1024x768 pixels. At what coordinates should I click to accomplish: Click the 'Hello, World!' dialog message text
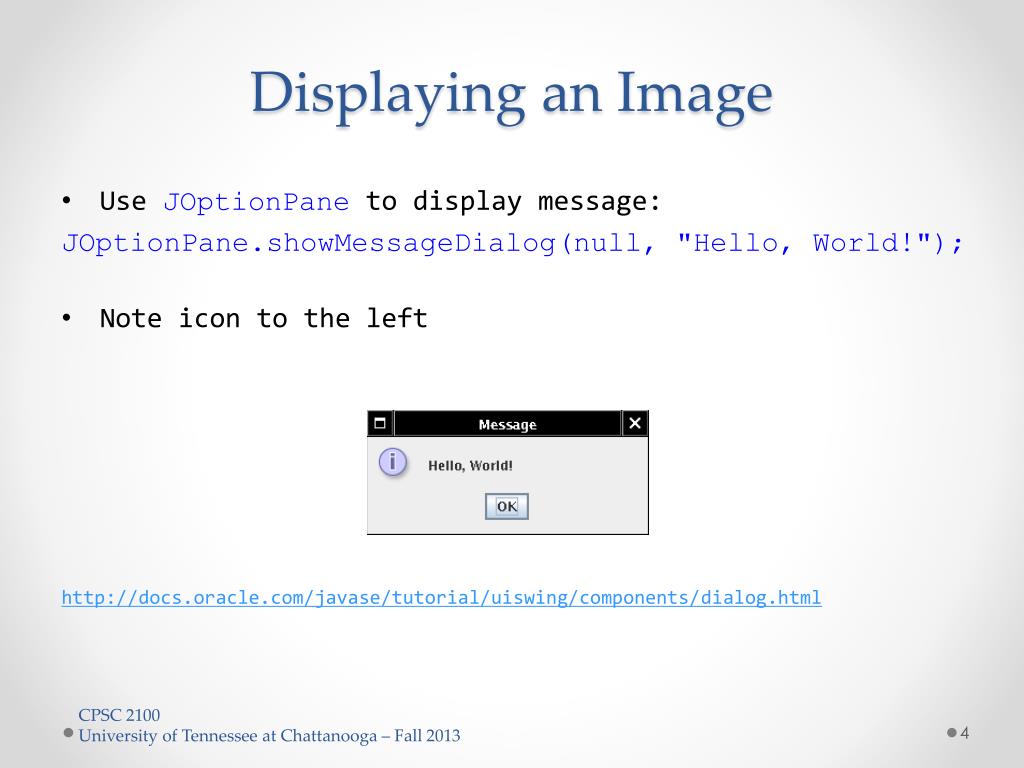click(x=470, y=466)
